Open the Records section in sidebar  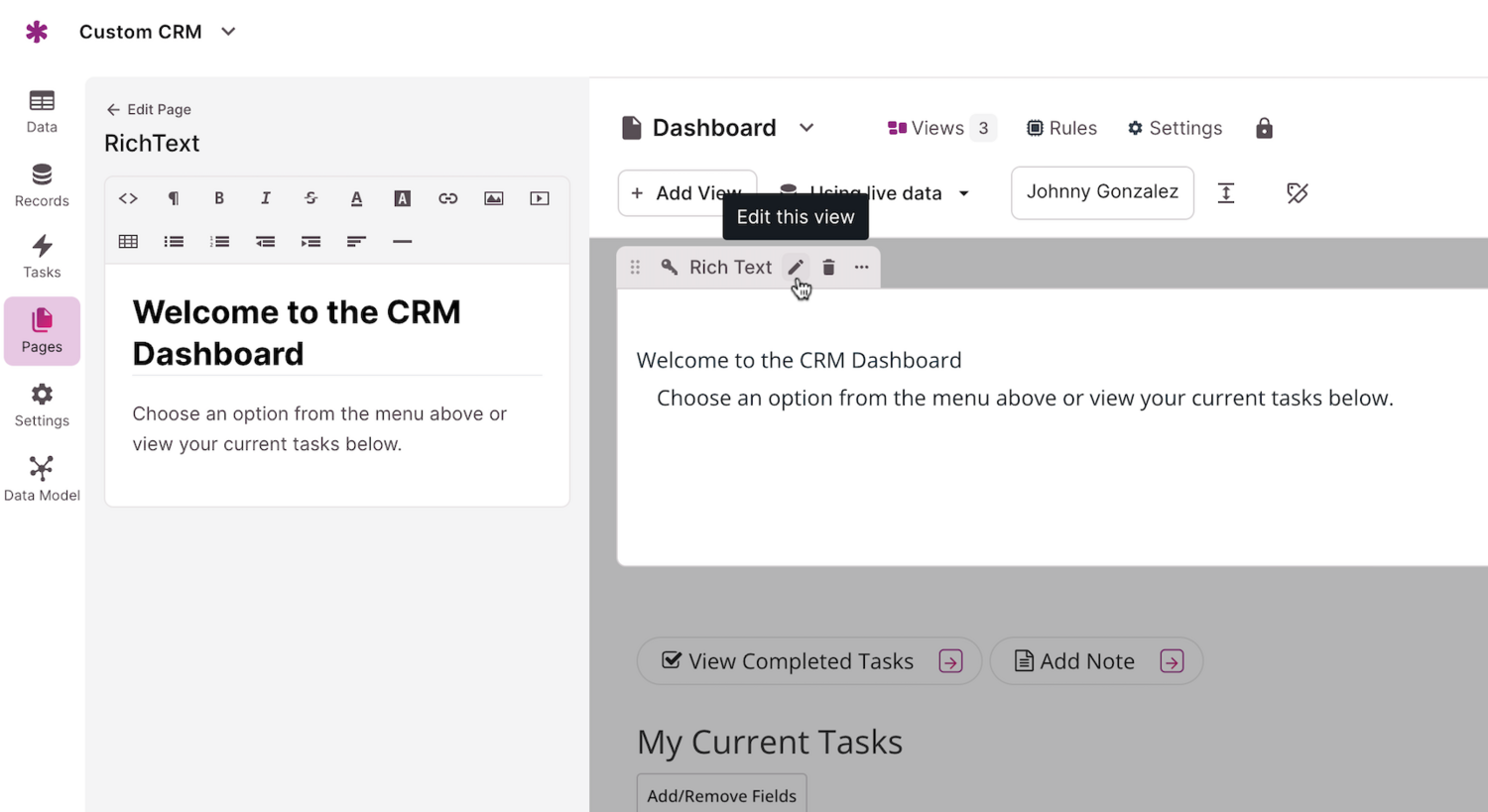tap(42, 184)
